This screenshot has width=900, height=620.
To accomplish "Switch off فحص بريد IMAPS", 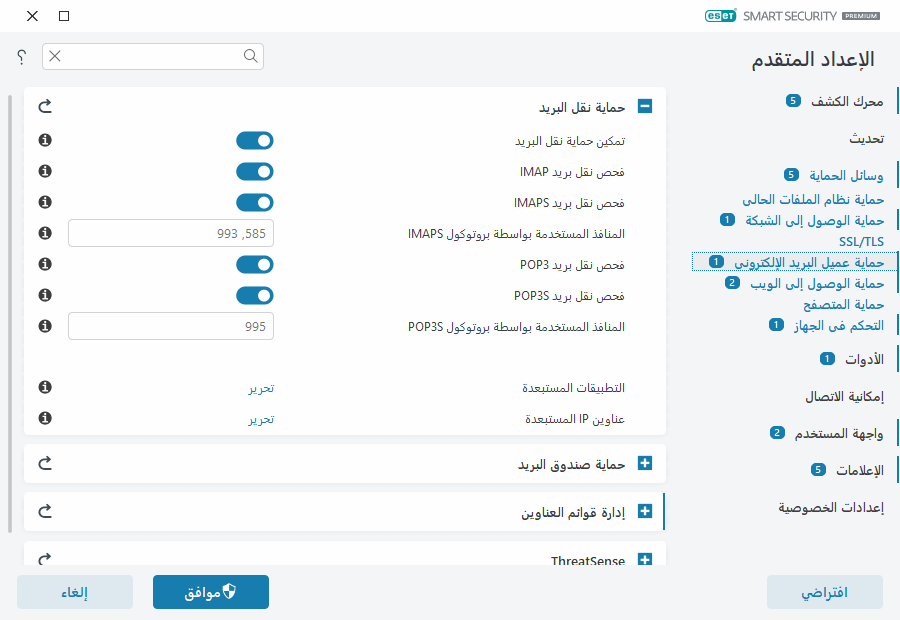I will (x=255, y=202).
